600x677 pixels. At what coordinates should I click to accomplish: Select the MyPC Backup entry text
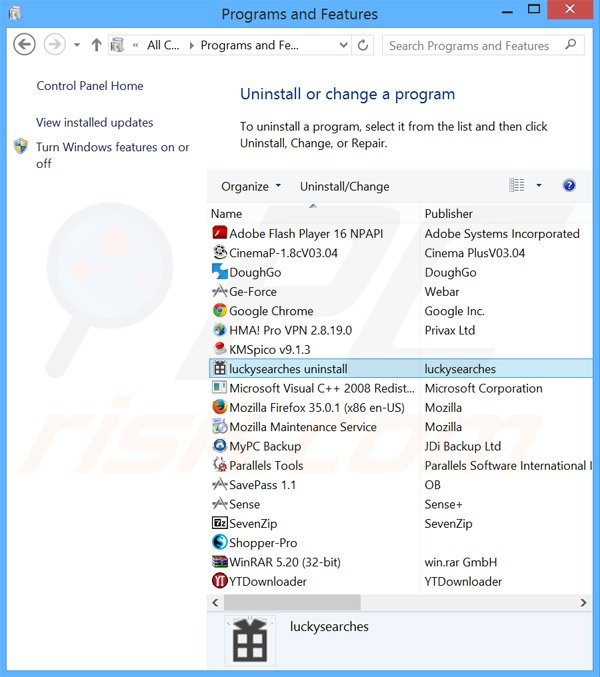(265, 446)
